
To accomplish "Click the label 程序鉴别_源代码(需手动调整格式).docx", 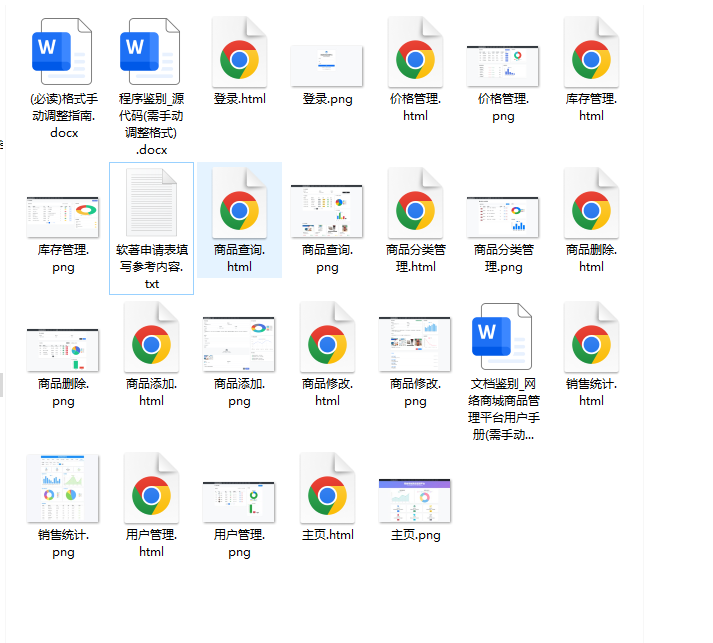I will [151, 124].
